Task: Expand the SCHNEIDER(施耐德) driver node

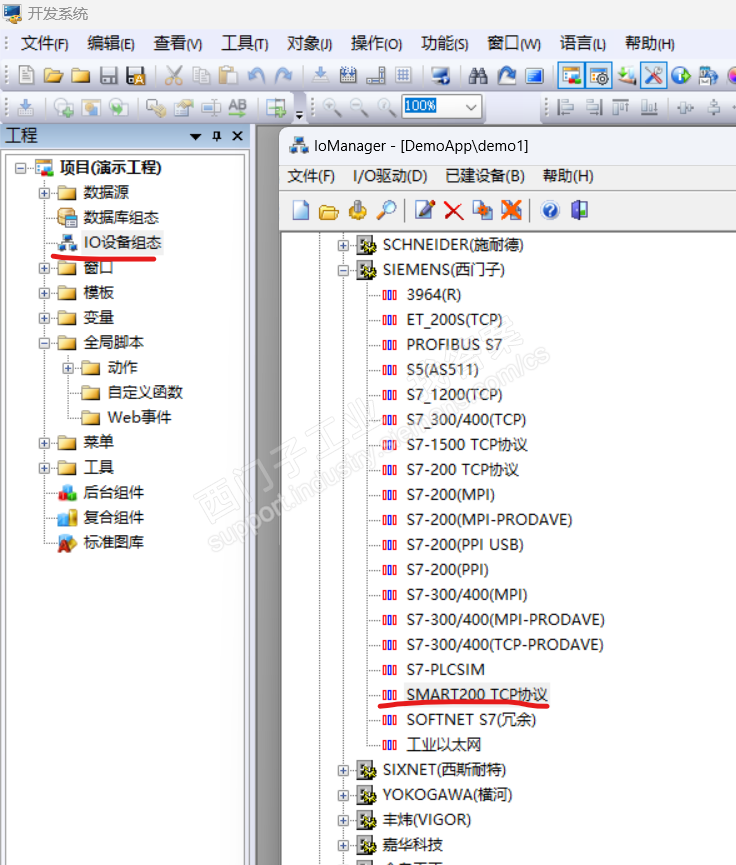Action: (343, 245)
